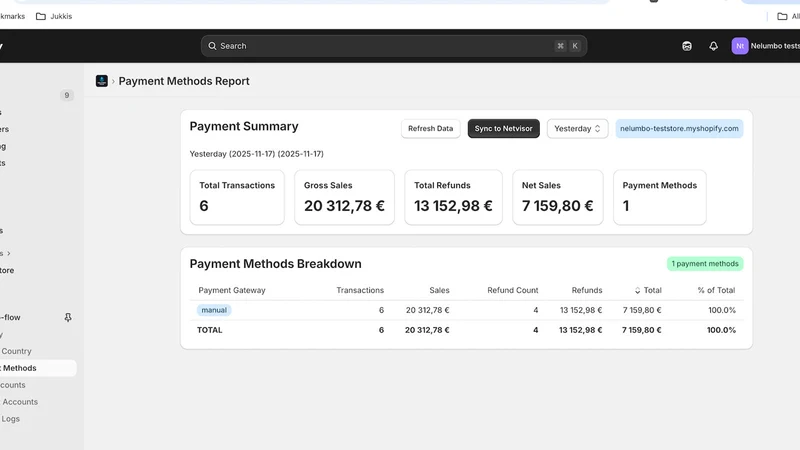Click Payment Gateway column header
The width and height of the screenshot is (800, 450).
pyautogui.click(x=232, y=290)
